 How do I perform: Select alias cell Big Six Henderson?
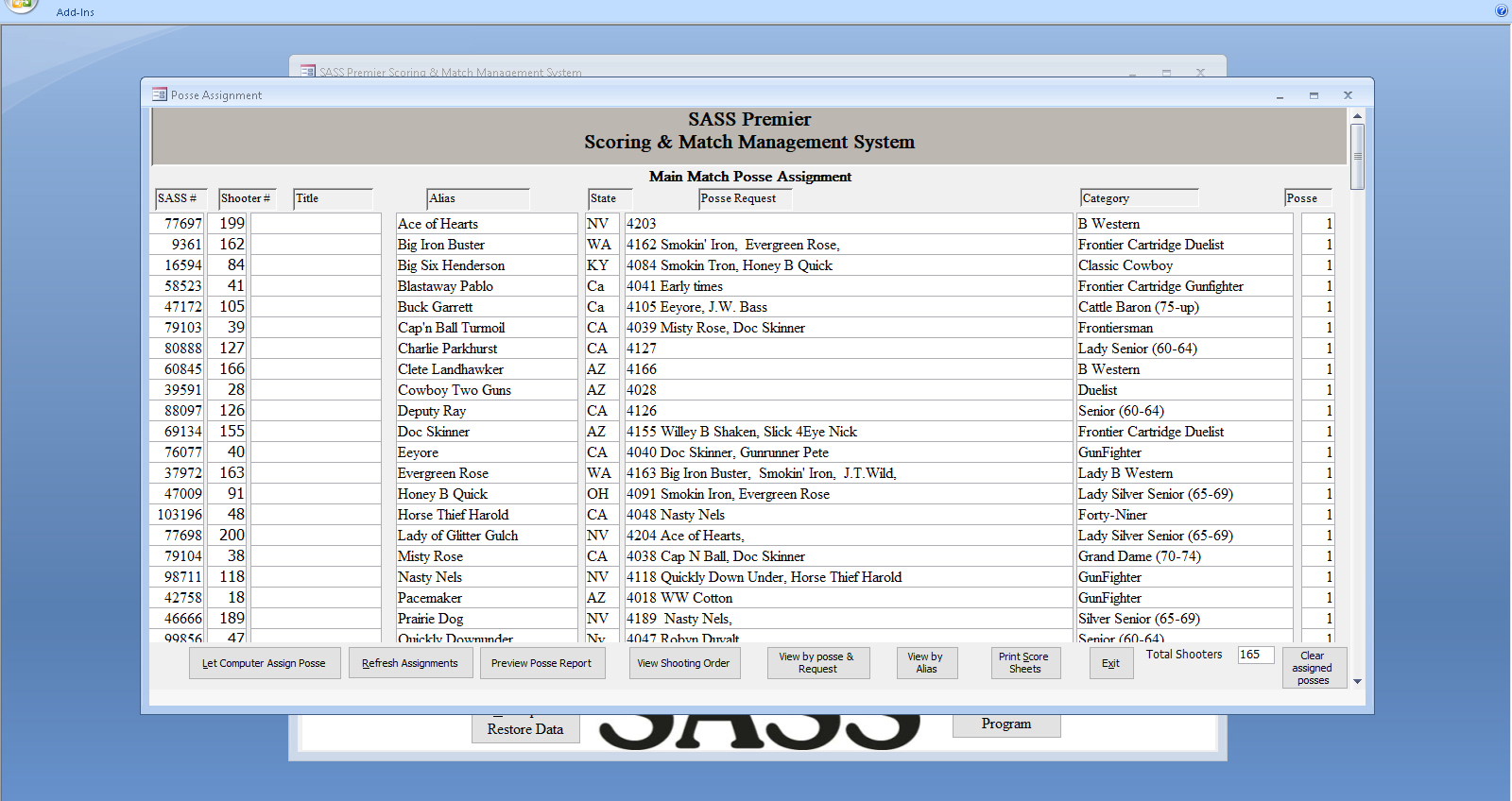pos(487,265)
